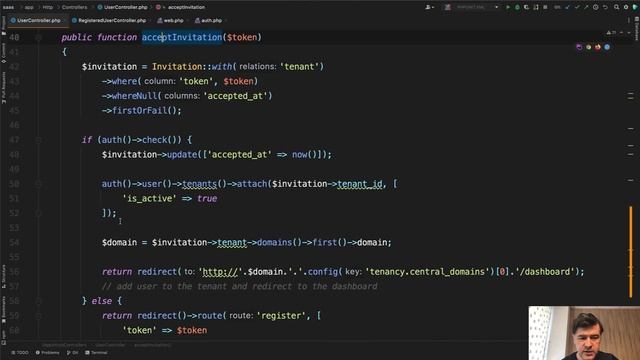
Task: Open the Database side panel
Action: [636, 29]
